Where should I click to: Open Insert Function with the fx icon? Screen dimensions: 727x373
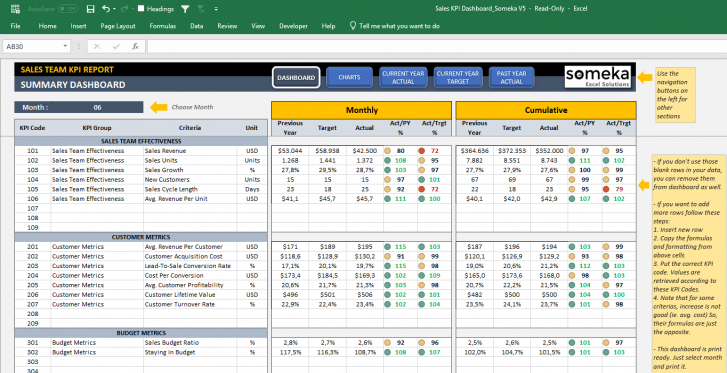[135, 46]
